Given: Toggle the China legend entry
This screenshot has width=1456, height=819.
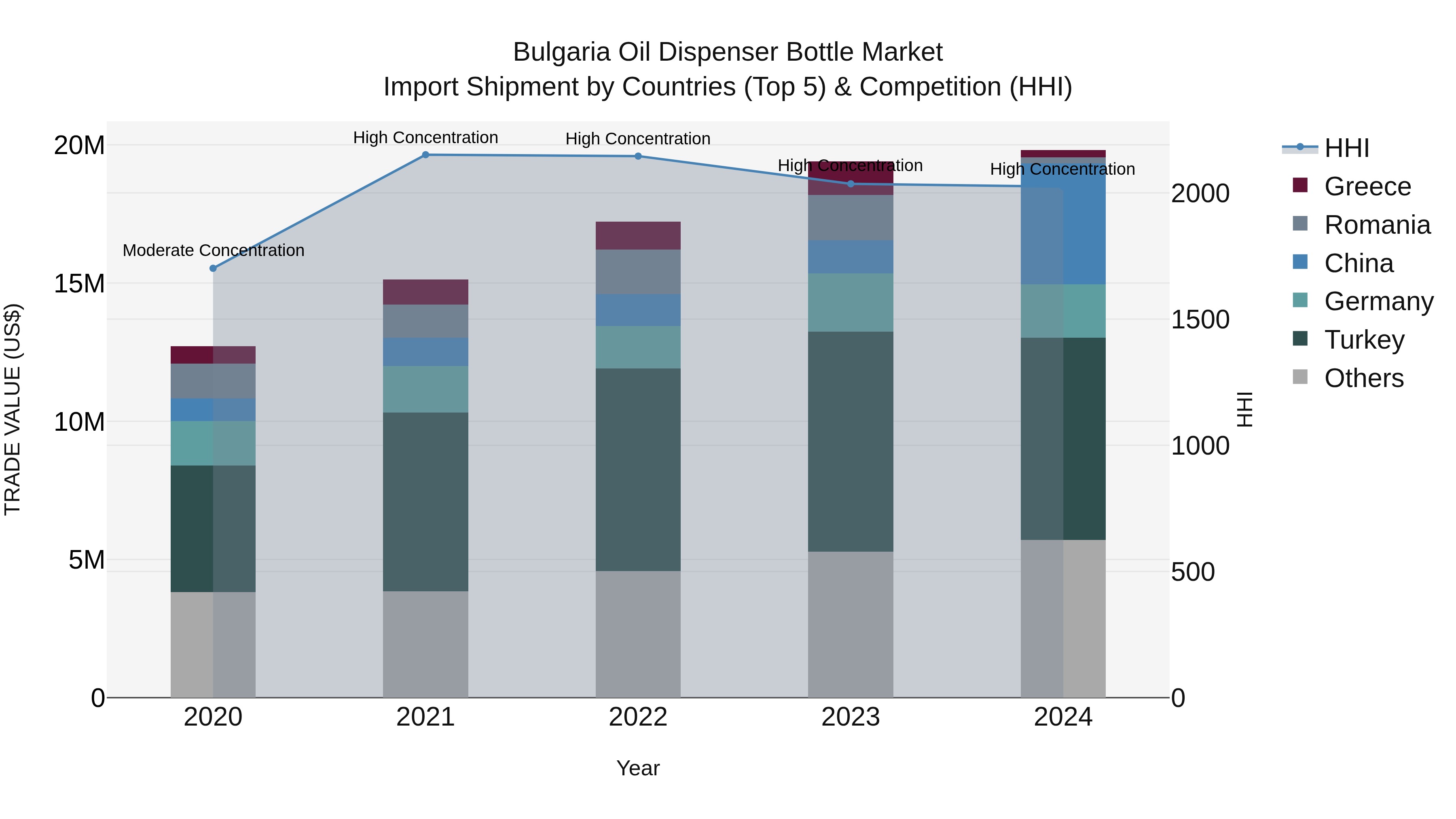Looking at the screenshot, I should [x=1343, y=263].
